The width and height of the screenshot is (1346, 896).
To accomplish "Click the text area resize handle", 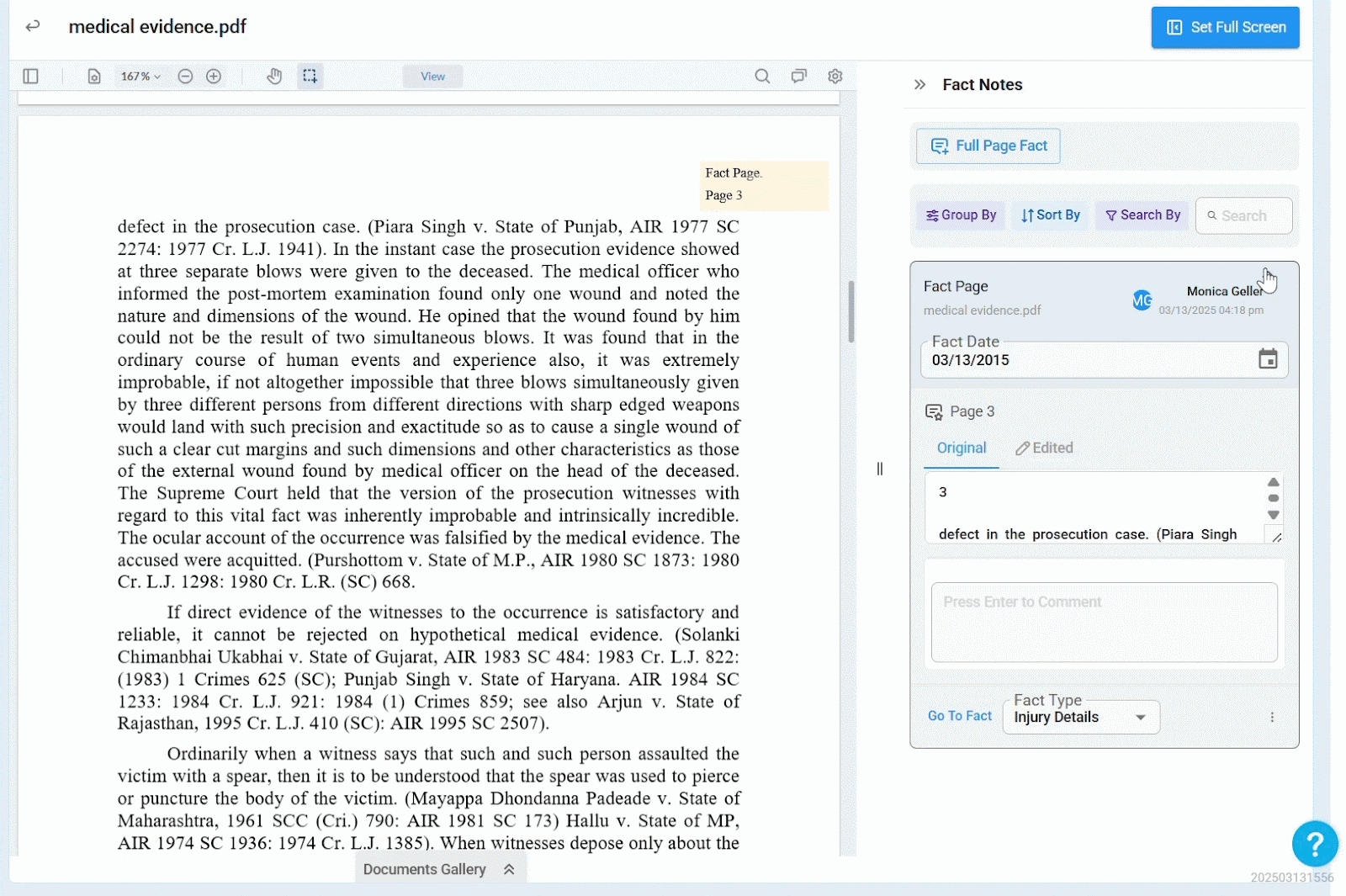I will tap(1276, 537).
